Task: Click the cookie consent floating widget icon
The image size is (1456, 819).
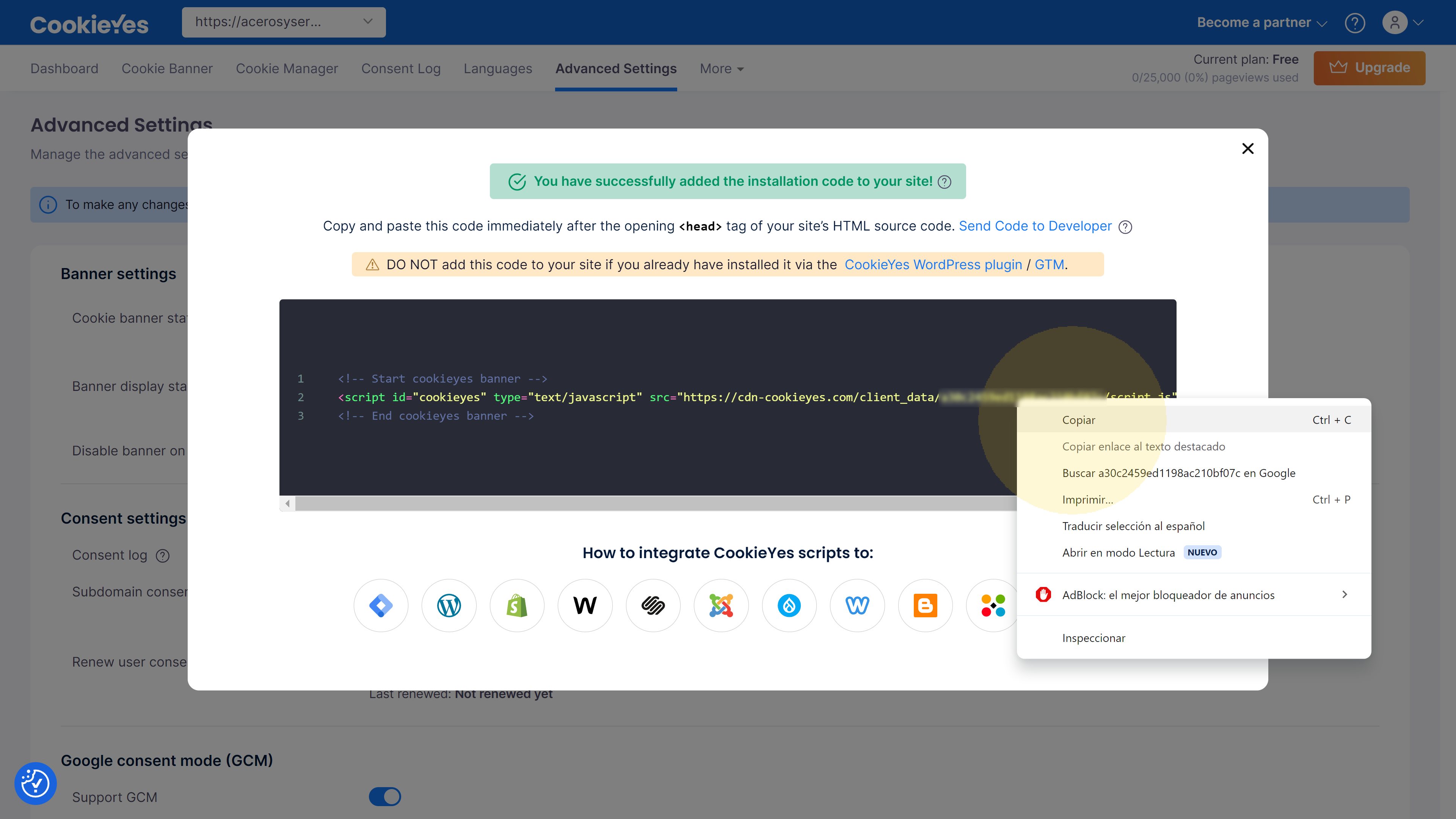Action: tap(36, 783)
